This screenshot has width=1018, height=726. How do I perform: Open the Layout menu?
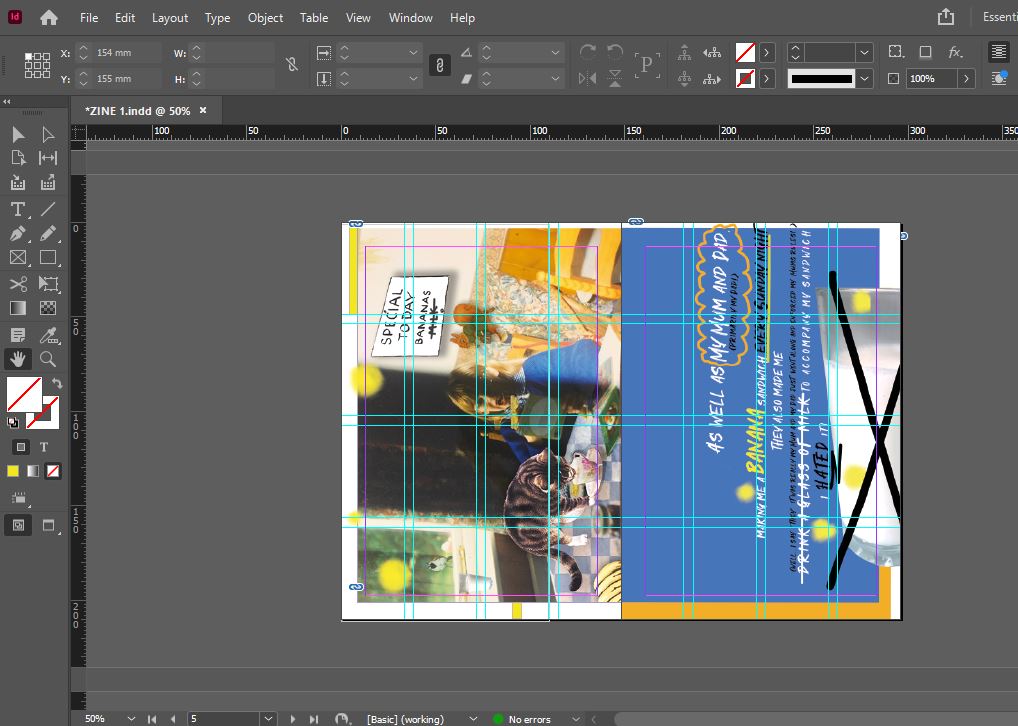[169, 18]
